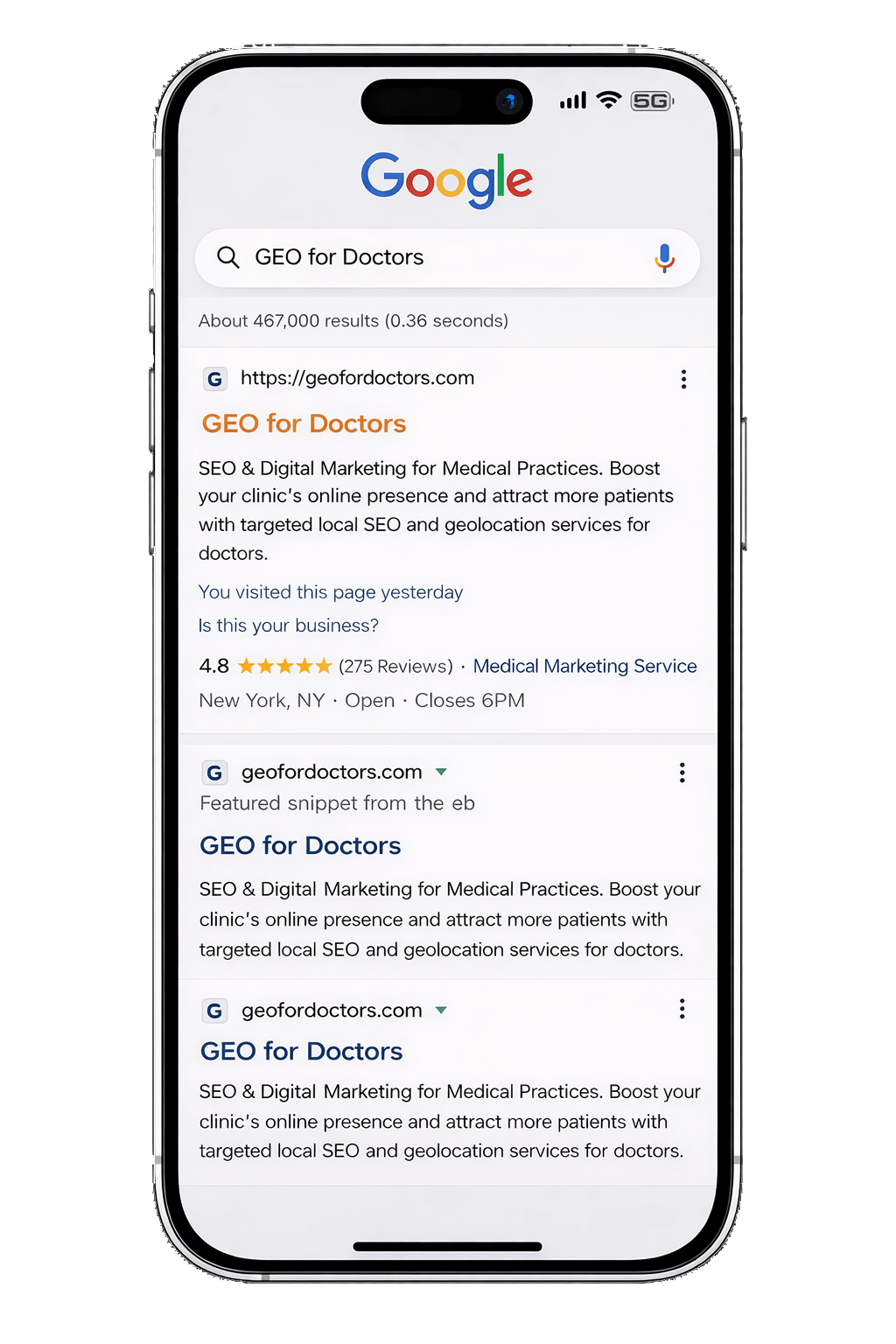Click 'Is this your business?' link
This screenshot has height=1344, width=896.
click(289, 626)
